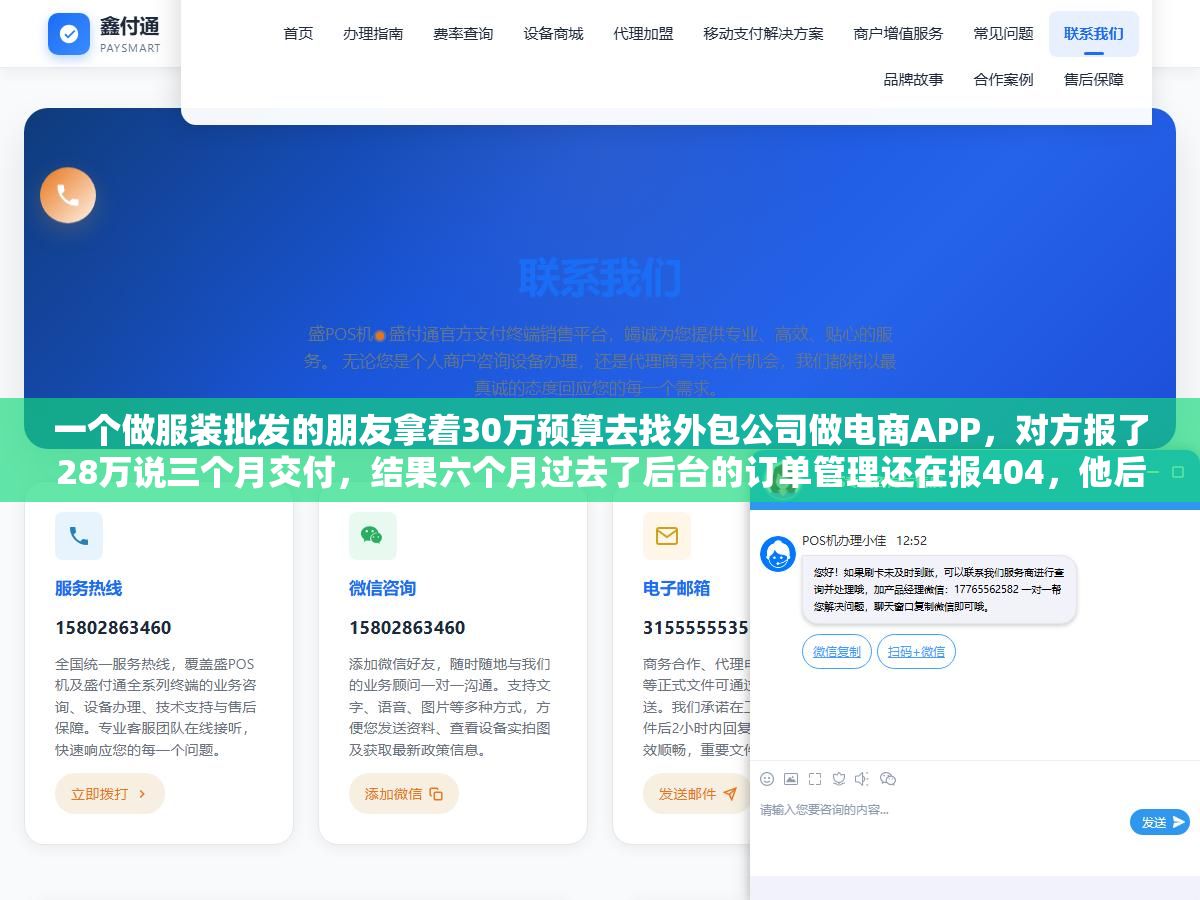Click the overlay text about 服装批发的朋友
Screen dimensions: 1200x900
pyautogui.click(x=600, y=451)
